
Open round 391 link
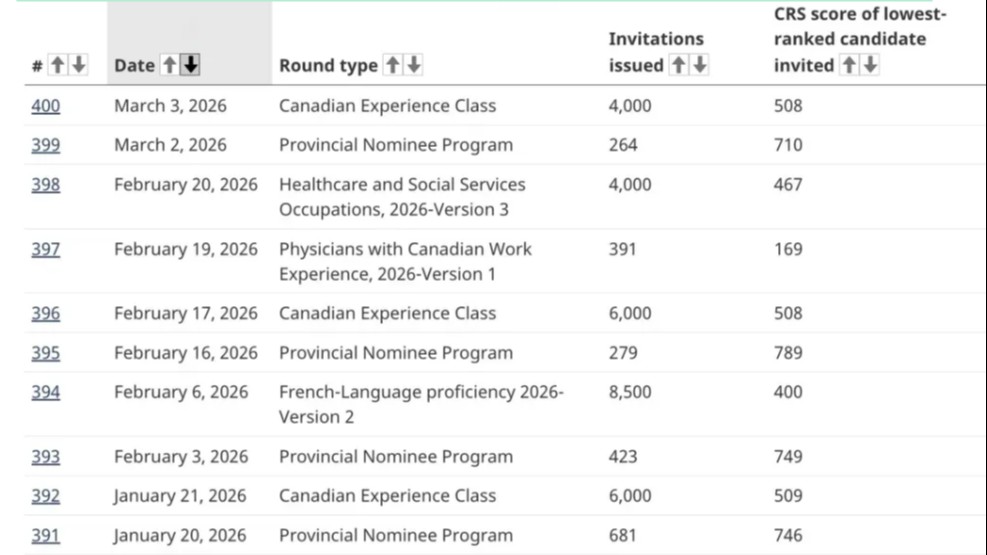45,535
